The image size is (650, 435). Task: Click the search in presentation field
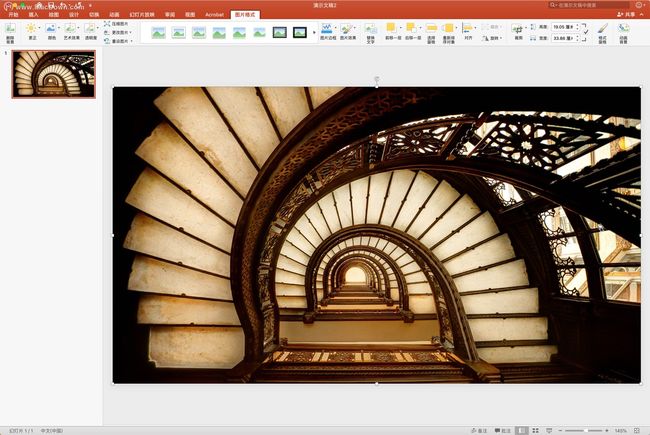pyautogui.click(x=589, y=5)
